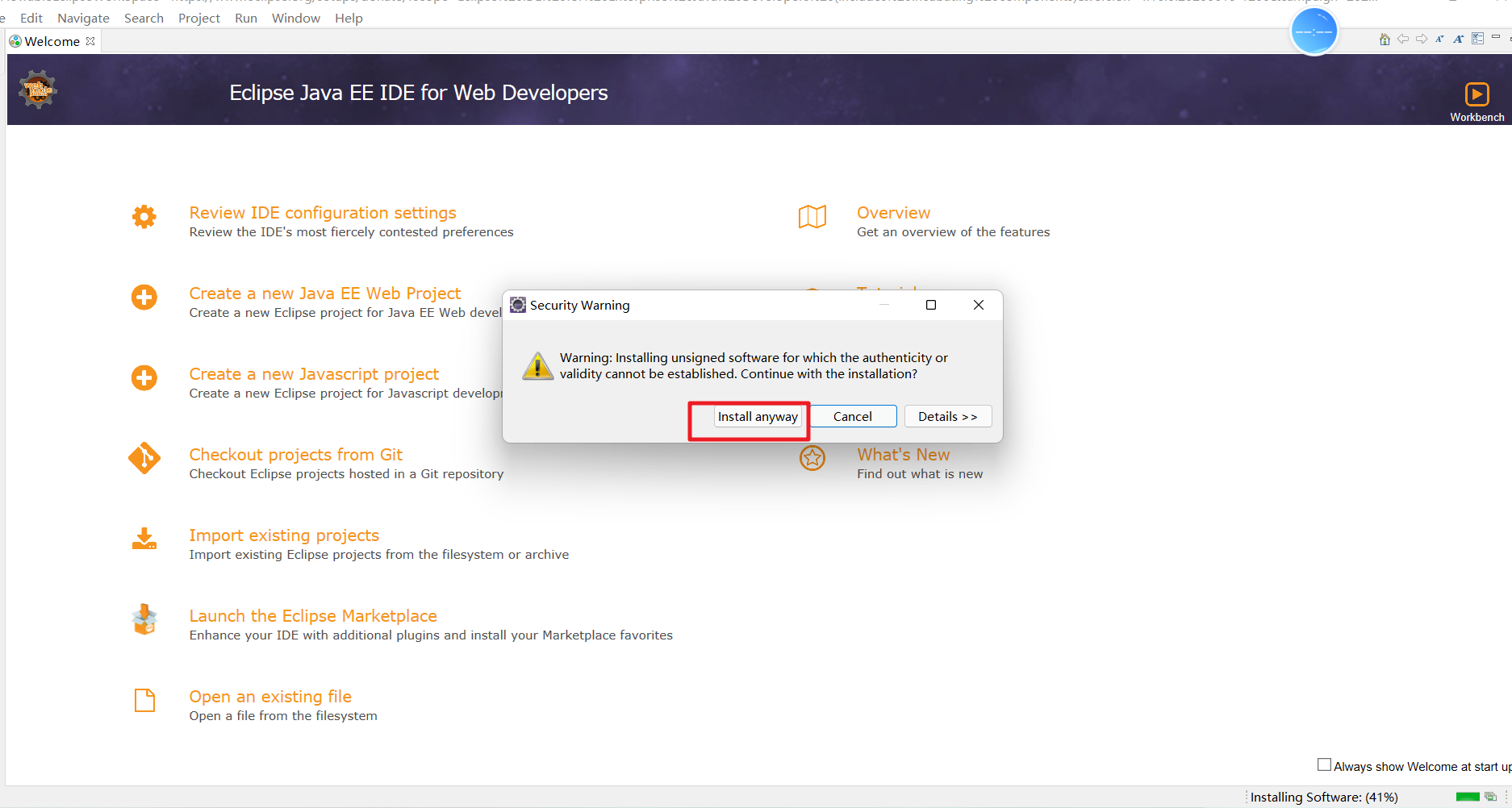Viewport: 1512px width, 808px height.
Task: Reduce the text size with the A icon
Action: tap(1440, 38)
